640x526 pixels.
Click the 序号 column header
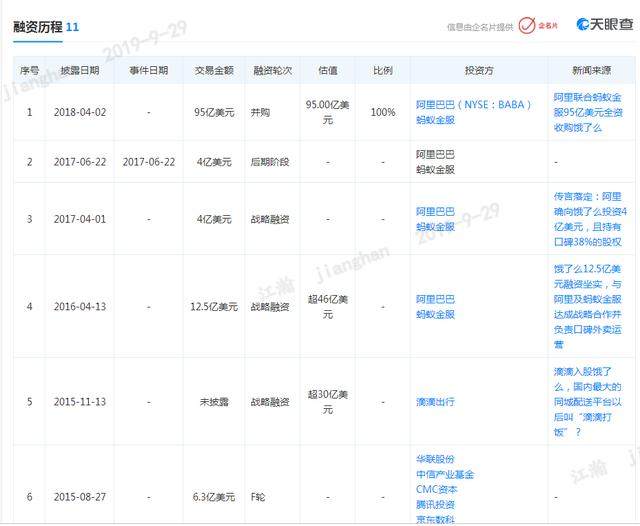pos(29,70)
